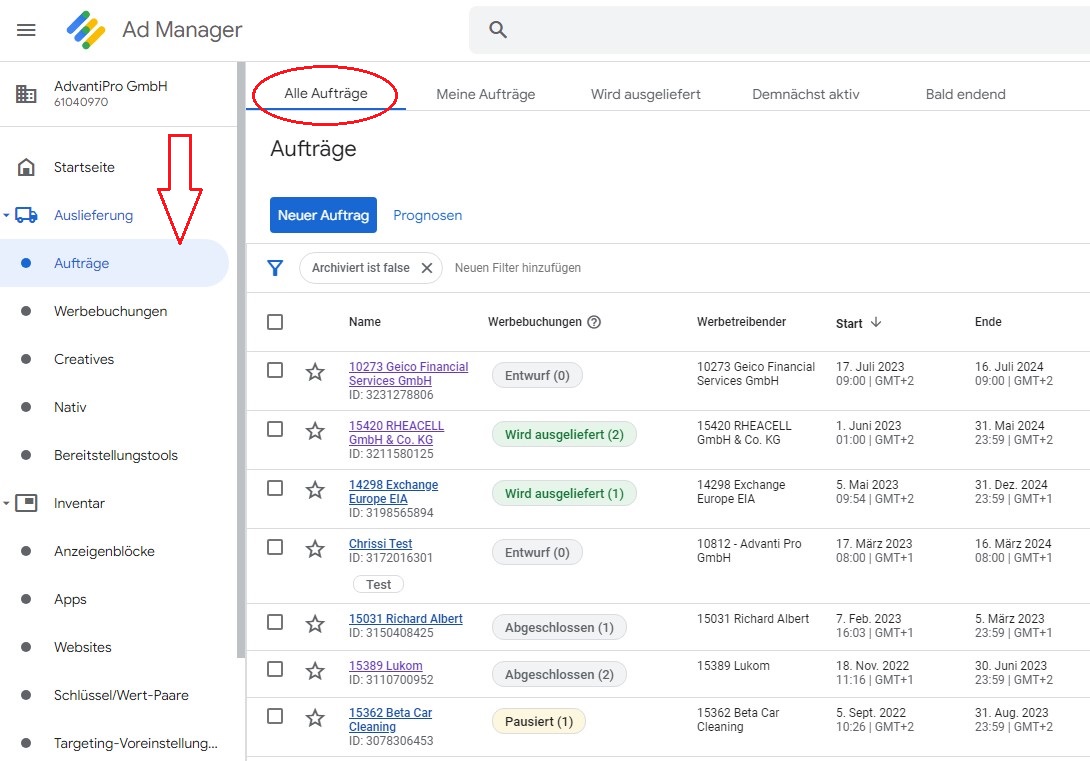The image size is (1090, 761).
Task: Check the 15362 Beta Car Cleaning checkbox
Action: point(275,716)
